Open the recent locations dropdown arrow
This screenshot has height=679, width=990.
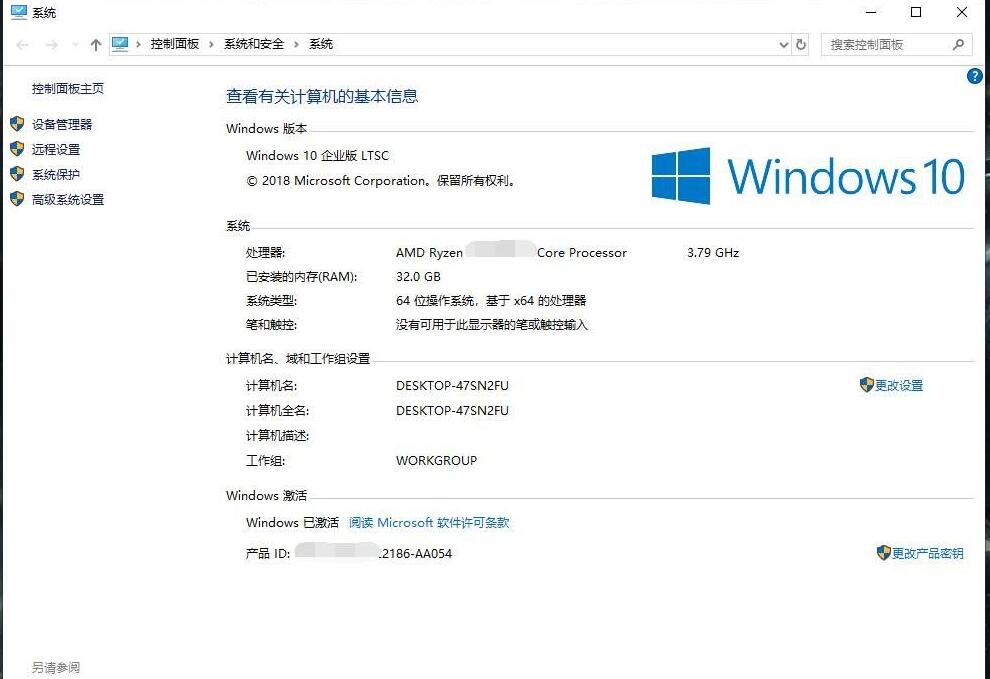tap(75, 45)
